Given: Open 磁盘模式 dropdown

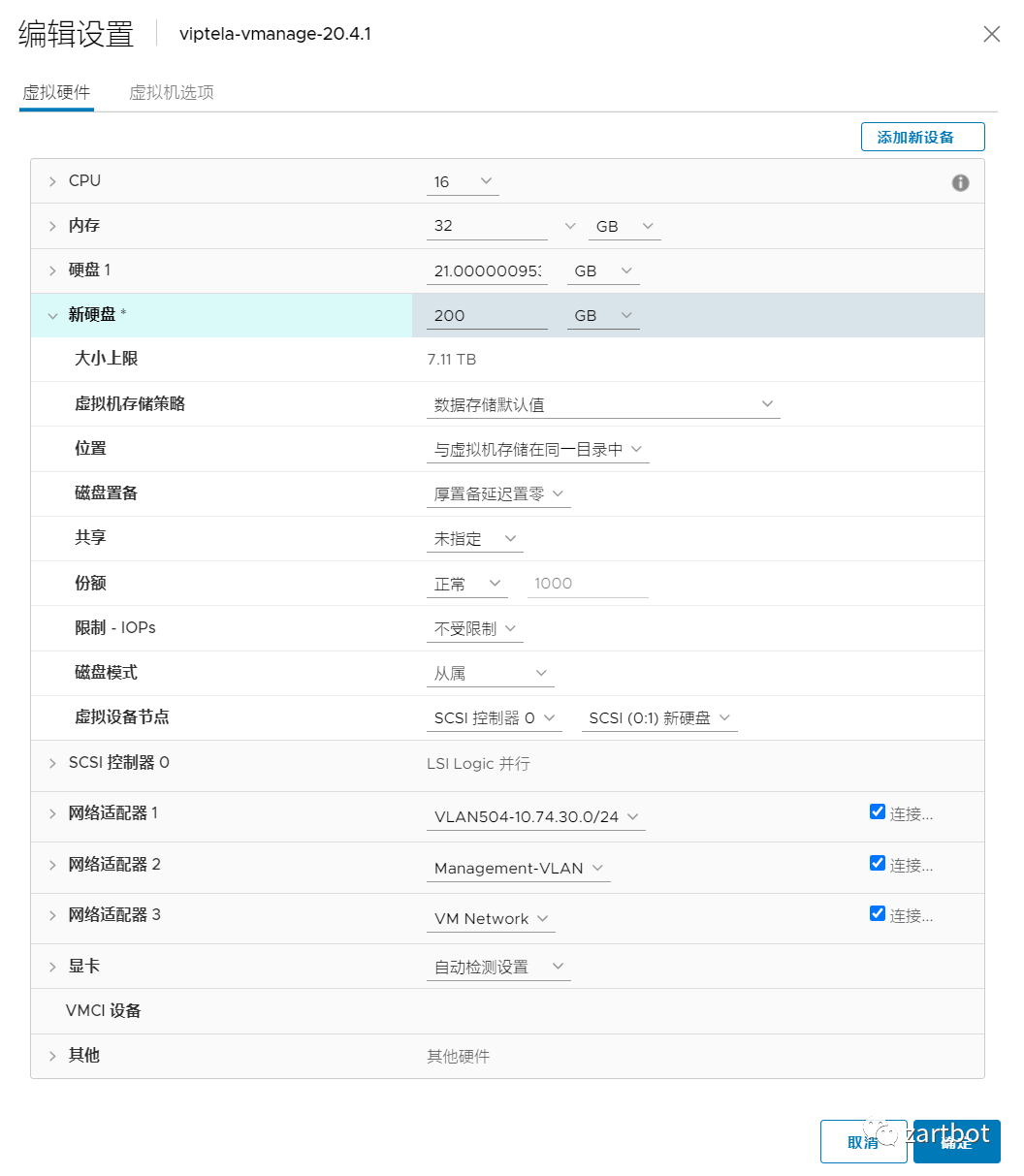Looking at the screenshot, I should tap(492, 674).
